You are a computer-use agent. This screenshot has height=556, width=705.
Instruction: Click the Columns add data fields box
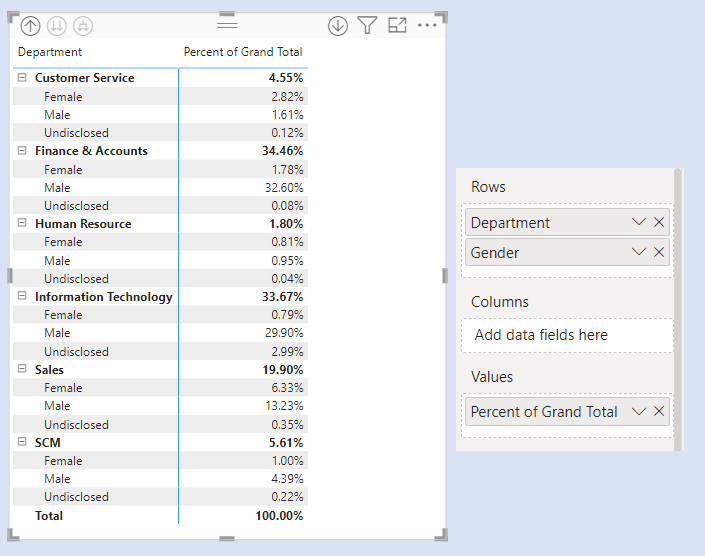pos(567,335)
